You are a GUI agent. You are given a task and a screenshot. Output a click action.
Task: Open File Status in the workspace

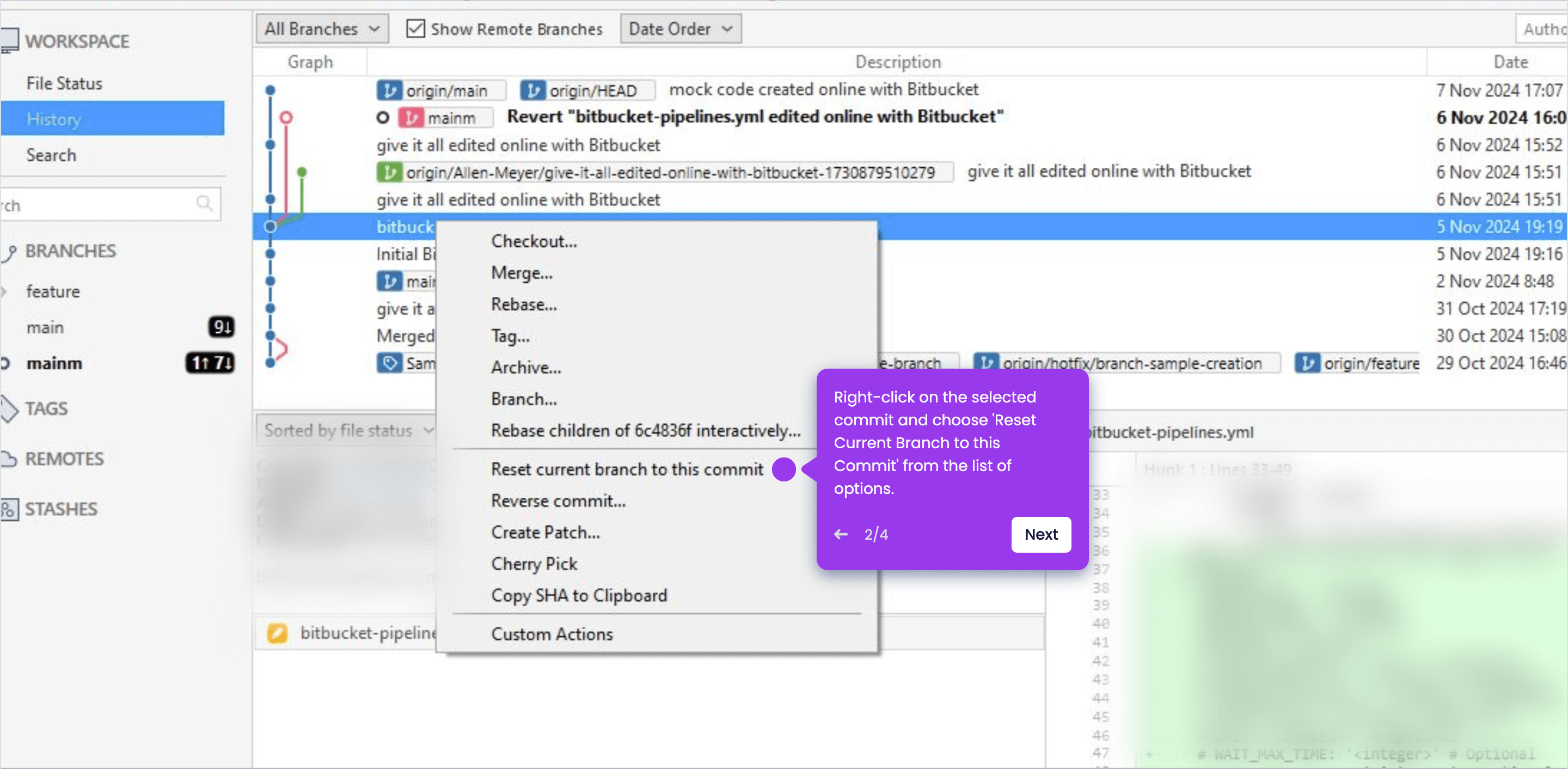pyautogui.click(x=64, y=83)
